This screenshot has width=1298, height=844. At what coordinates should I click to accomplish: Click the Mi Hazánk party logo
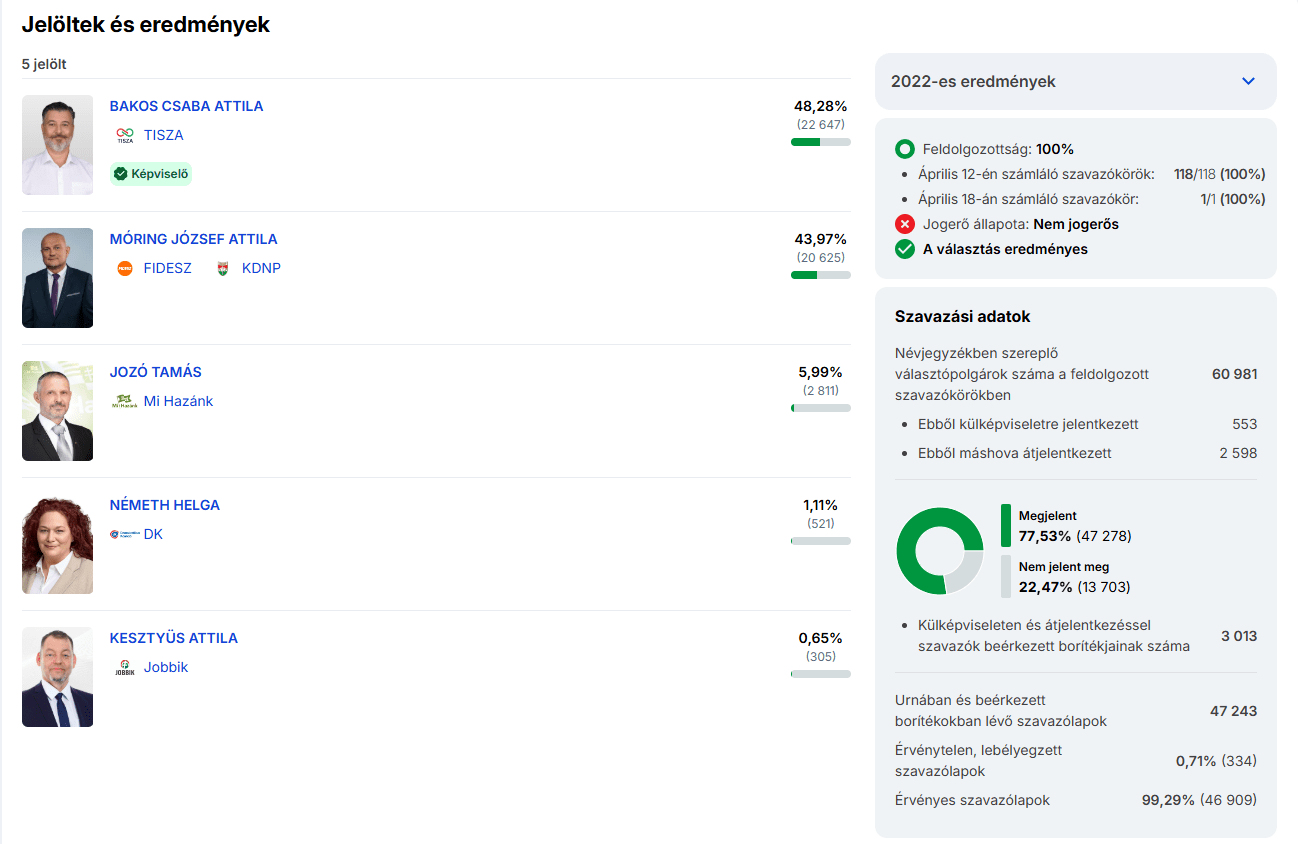tap(124, 402)
